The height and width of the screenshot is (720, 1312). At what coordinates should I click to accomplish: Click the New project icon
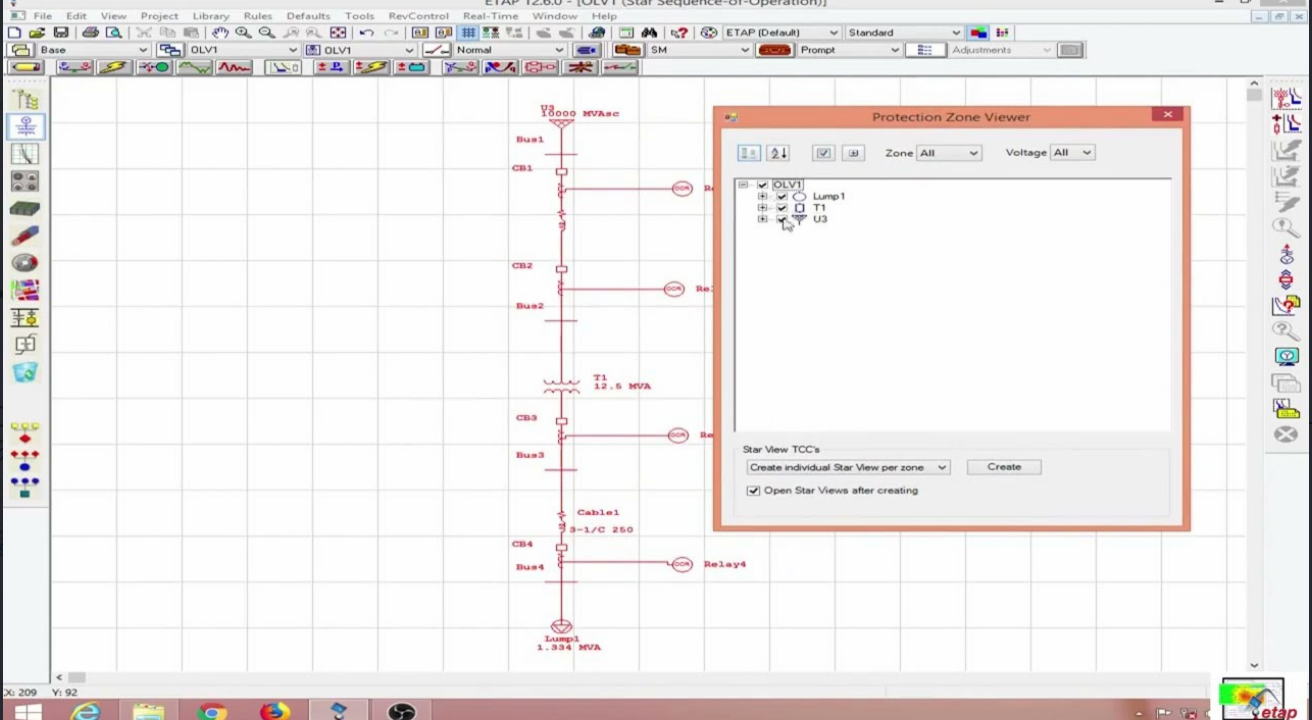pyautogui.click(x=14, y=33)
